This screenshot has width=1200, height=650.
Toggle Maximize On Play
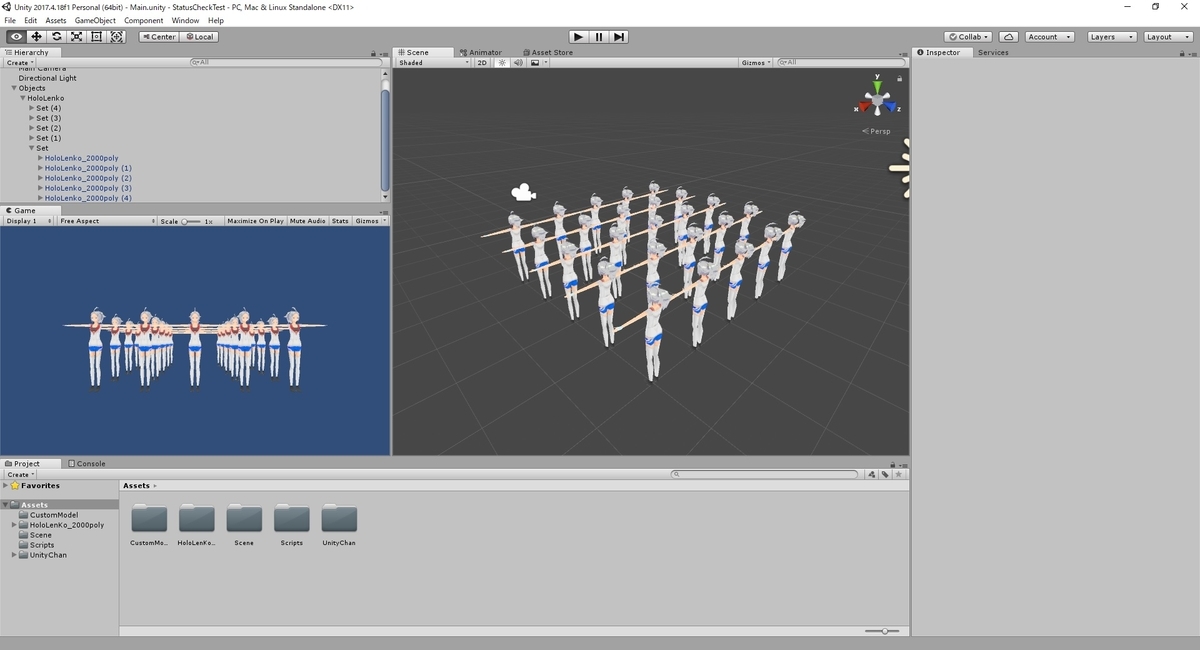[x=256, y=221]
